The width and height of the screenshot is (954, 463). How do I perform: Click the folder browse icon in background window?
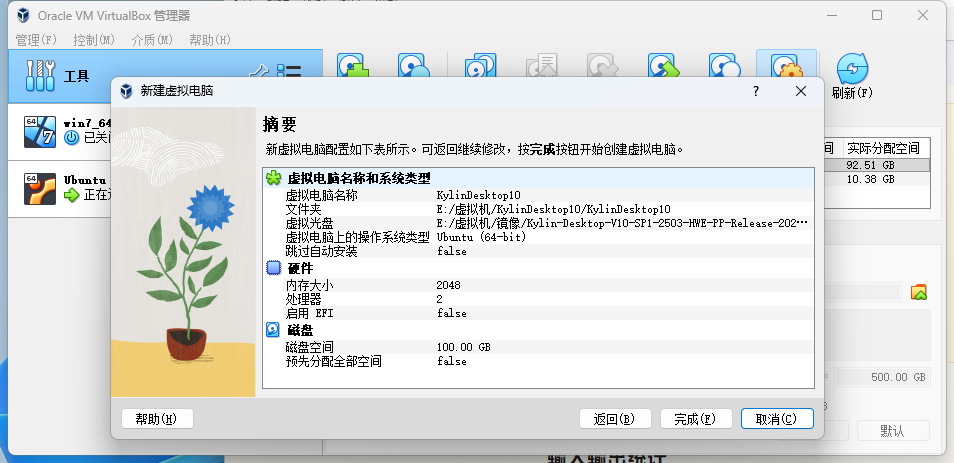point(919,292)
